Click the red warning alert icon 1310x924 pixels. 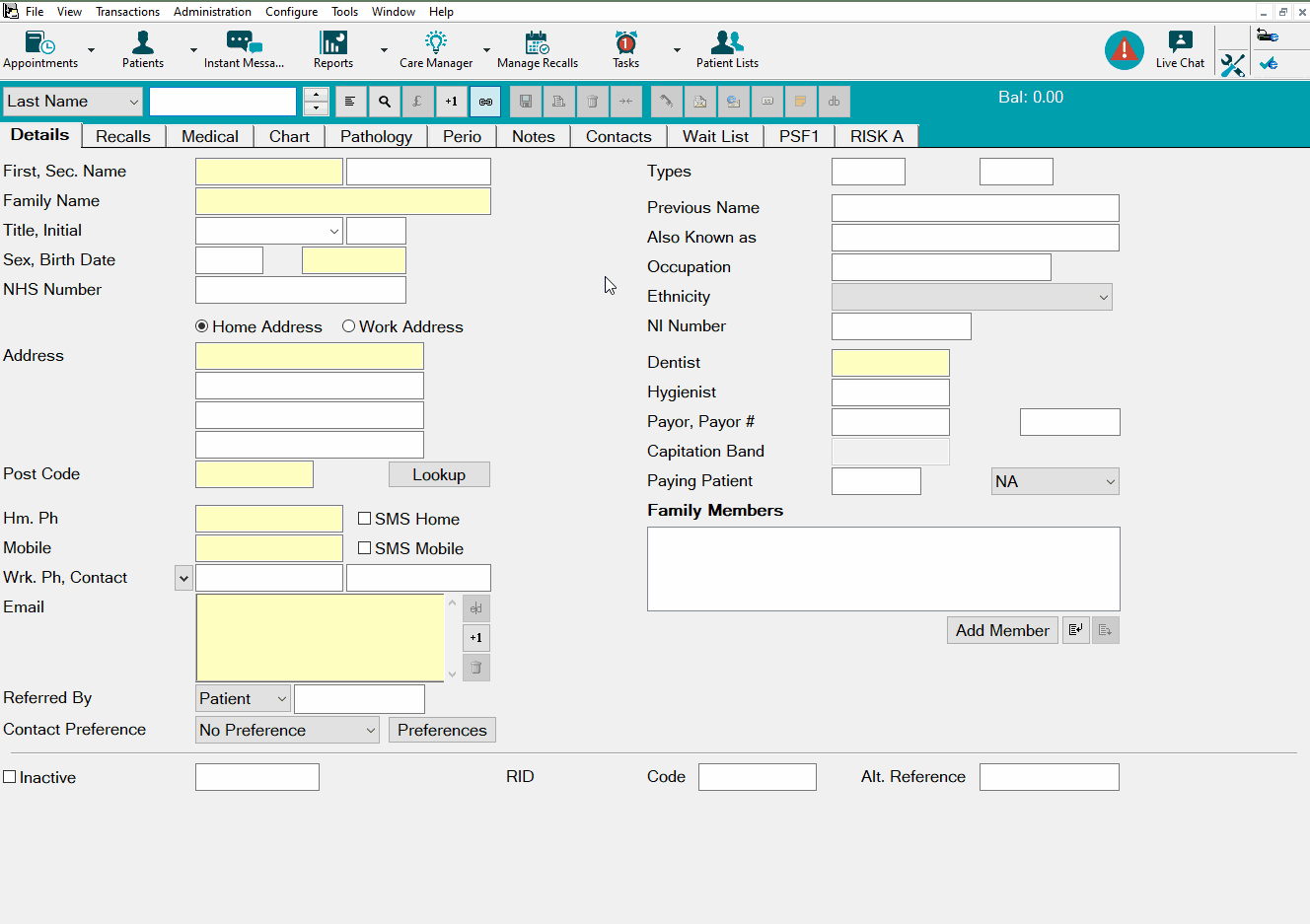click(x=1125, y=49)
